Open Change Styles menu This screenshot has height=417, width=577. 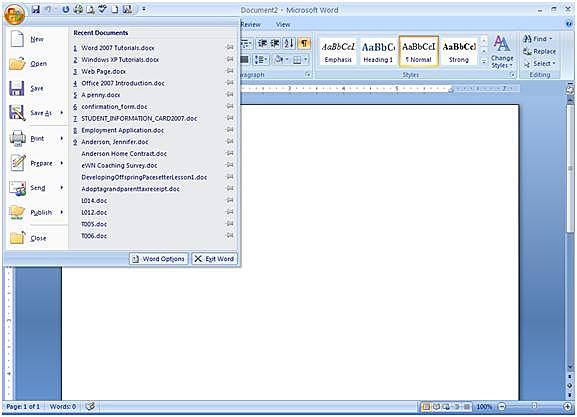pos(502,52)
